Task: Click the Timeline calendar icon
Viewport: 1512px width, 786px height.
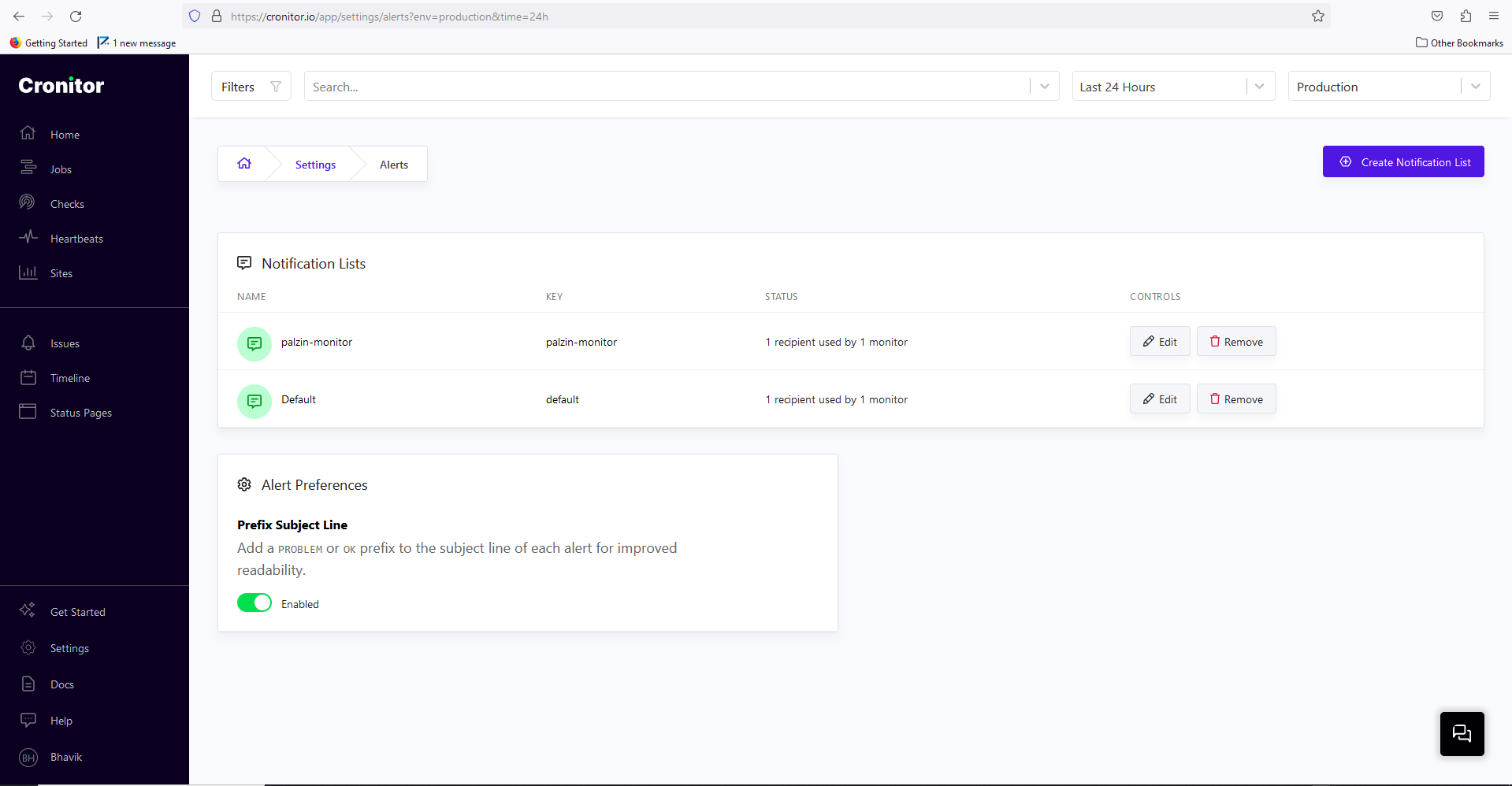Action: (28, 377)
